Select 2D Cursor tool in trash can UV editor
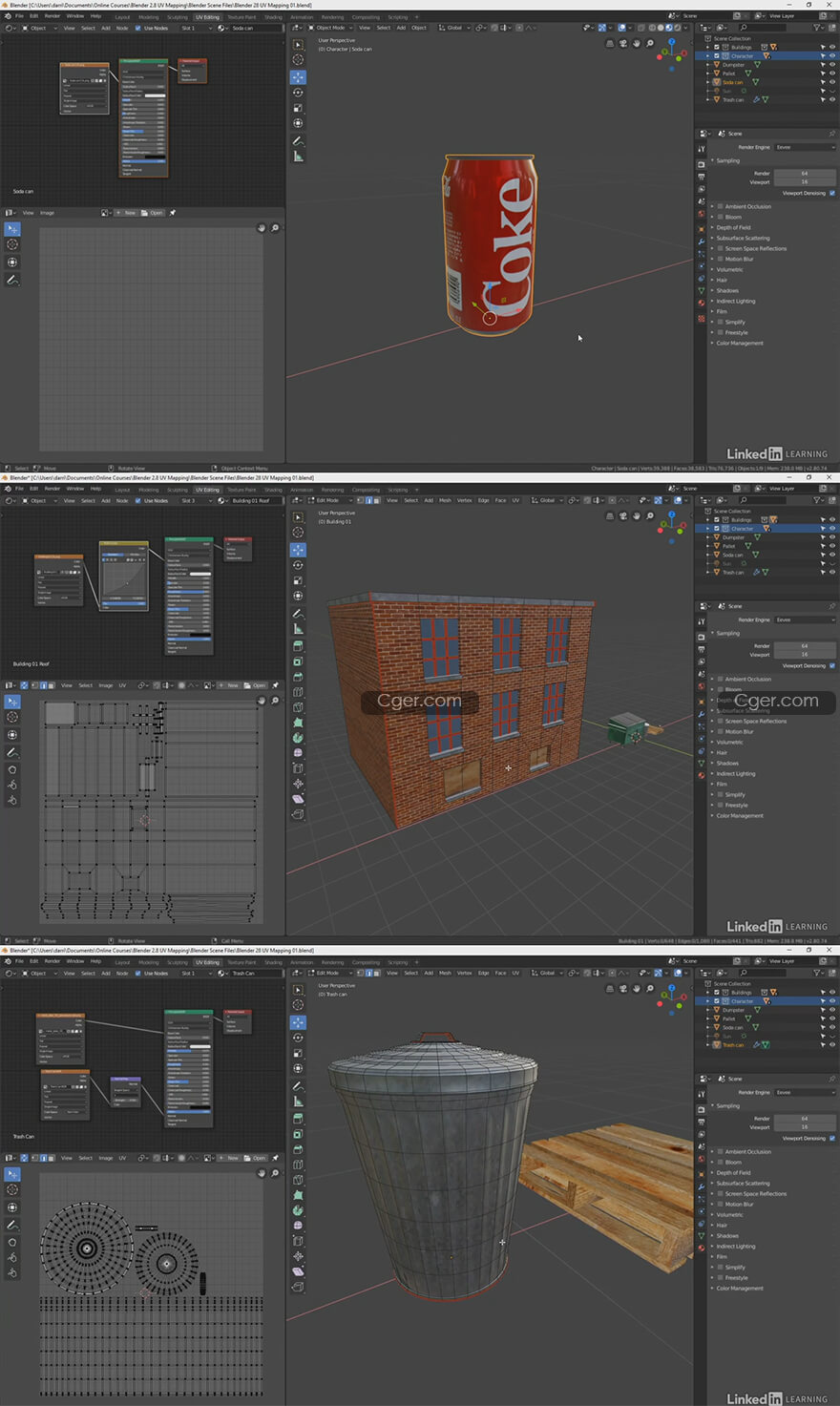The width and height of the screenshot is (840, 1406). tap(12, 1190)
